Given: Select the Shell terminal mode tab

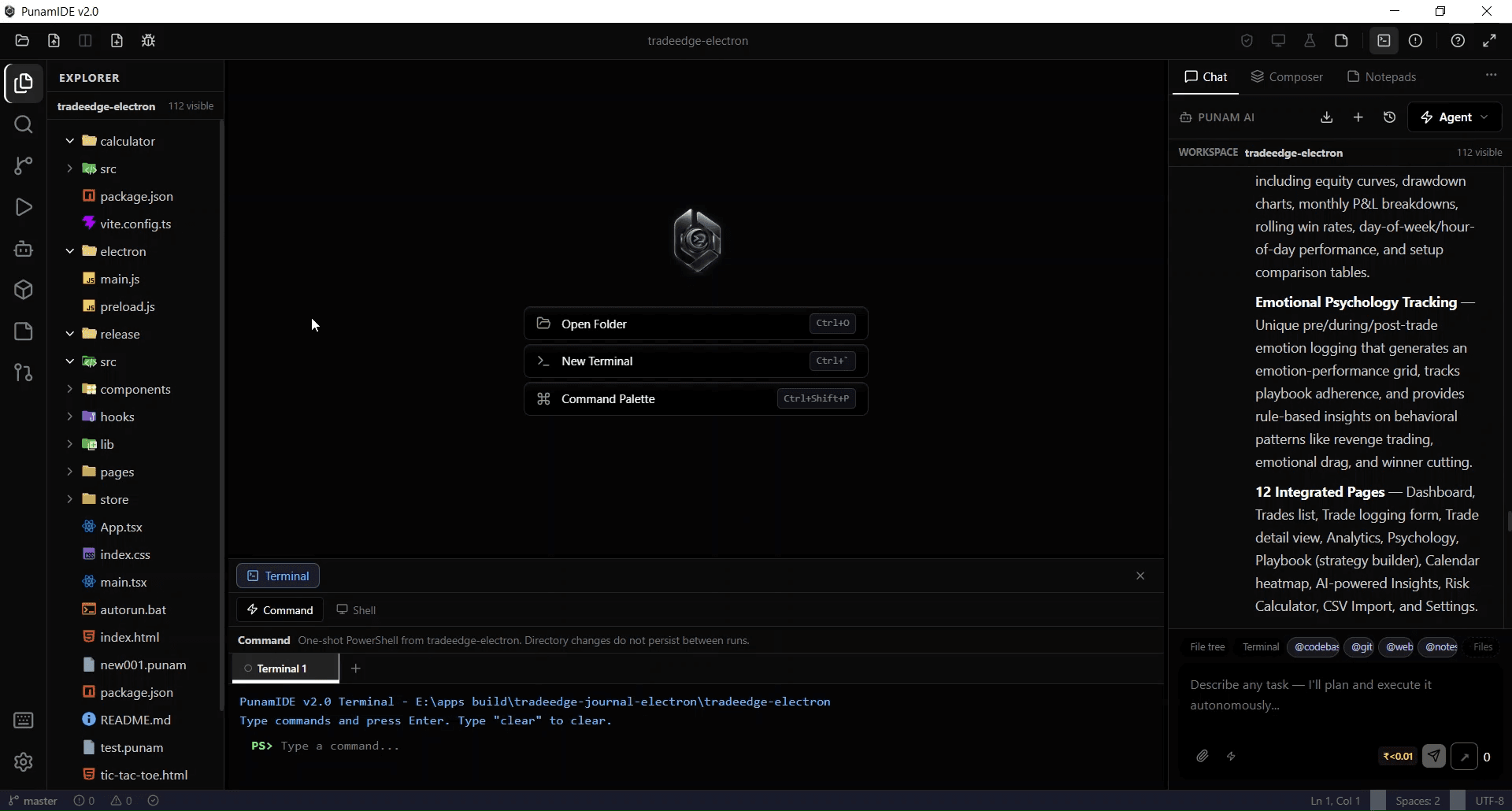Looking at the screenshot, I should pyautogui.click(x=356, y=610).
